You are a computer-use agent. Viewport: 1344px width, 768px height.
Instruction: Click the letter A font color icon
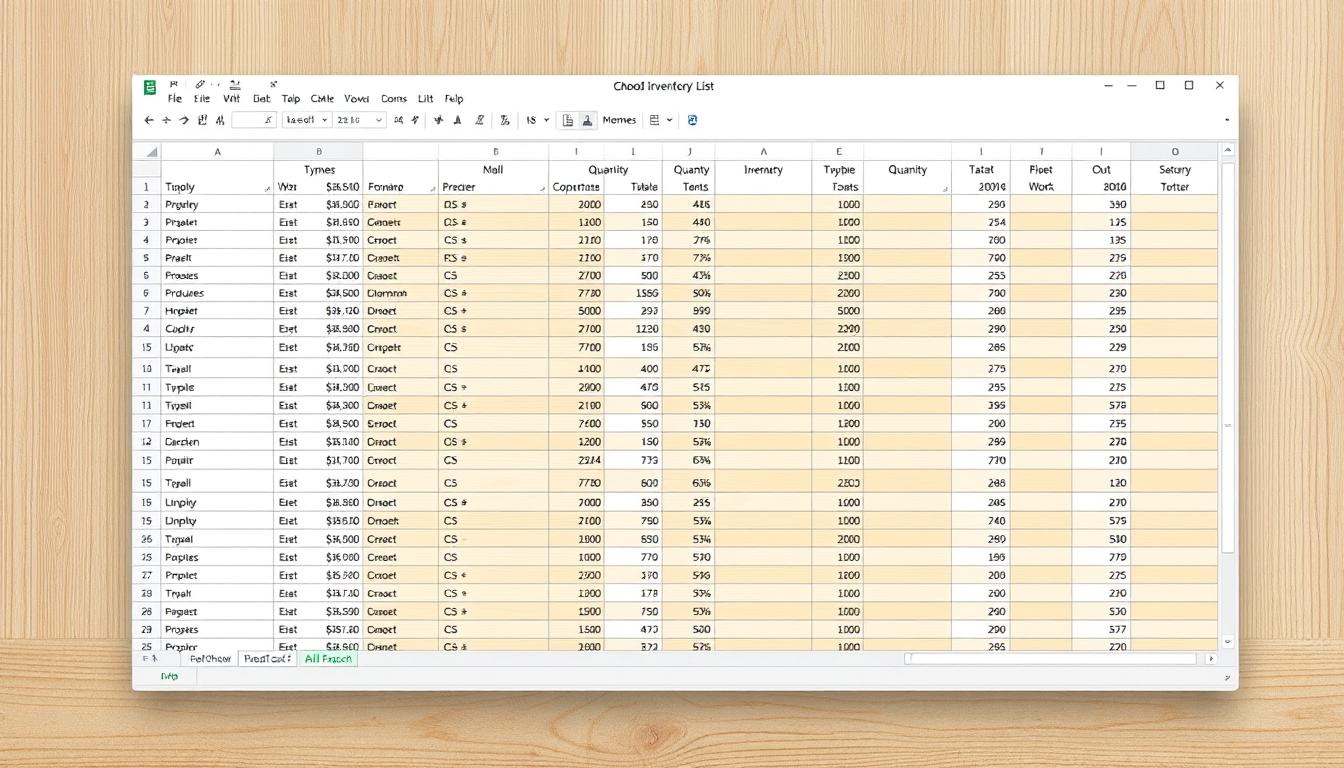(x=458, y=120)
